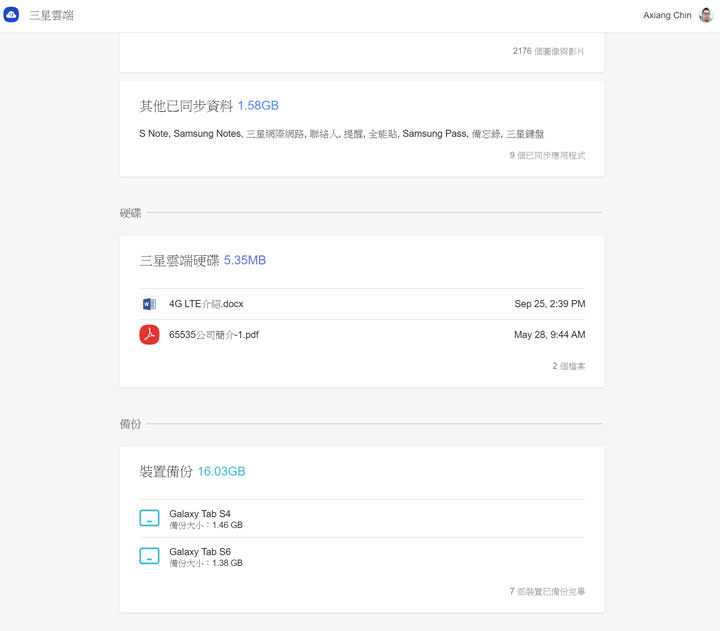720x631 pixels.
Task: Click the Axiang Chin account name
Action: click(x=668, y=16)
